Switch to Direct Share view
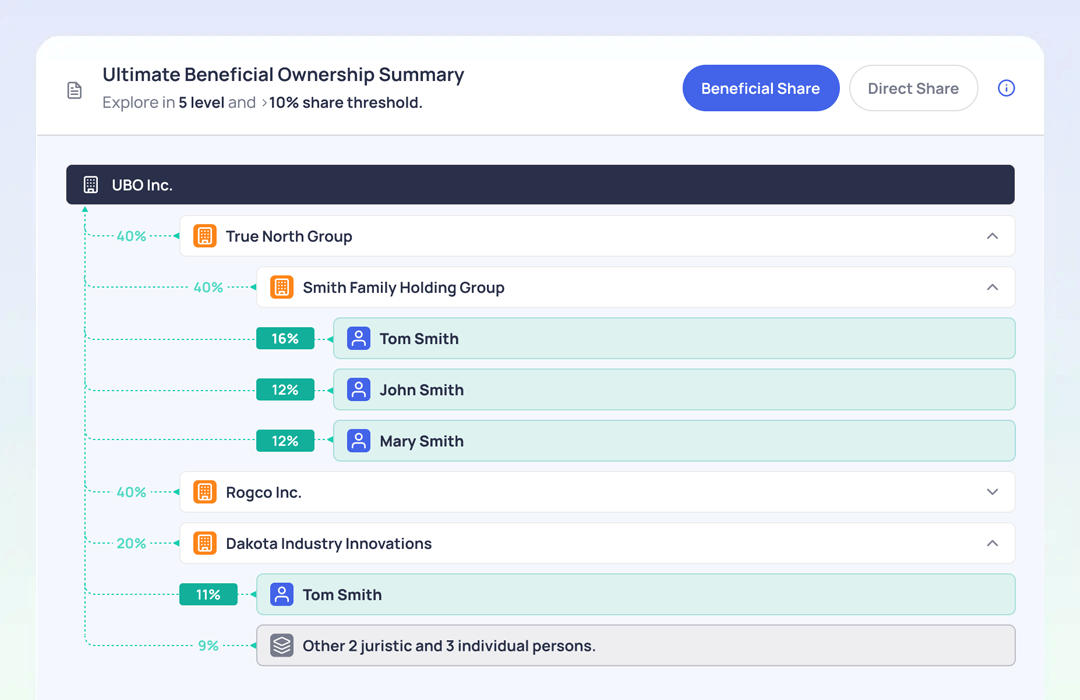The image size is (1080, 700). click(913, 88)
